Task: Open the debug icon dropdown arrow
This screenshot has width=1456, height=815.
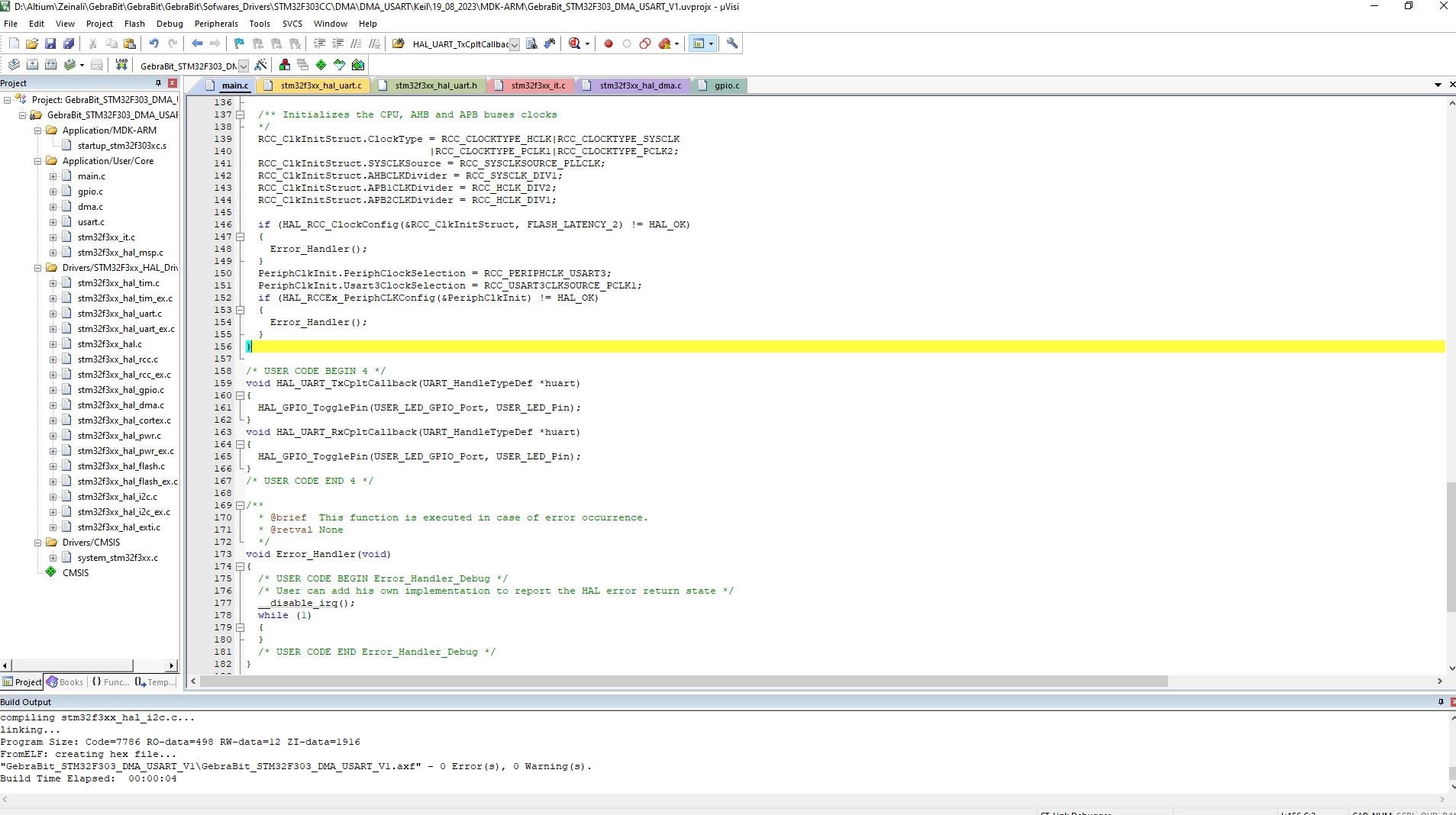Action: (587, 43)
